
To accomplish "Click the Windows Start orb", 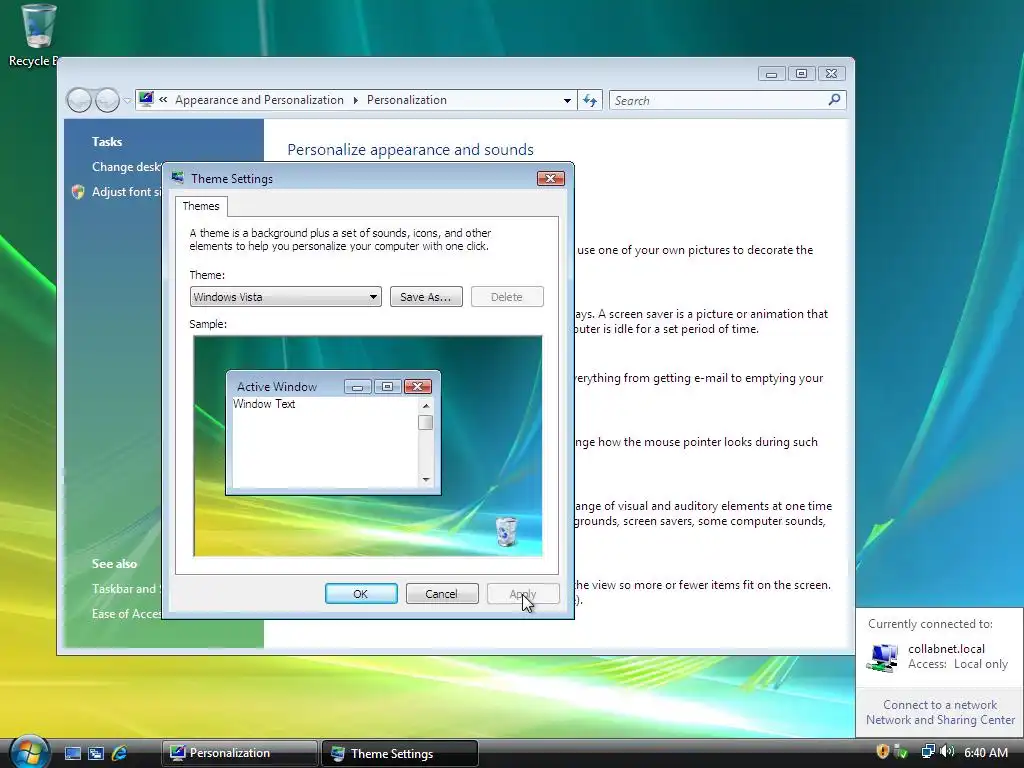I will (29, 752).
